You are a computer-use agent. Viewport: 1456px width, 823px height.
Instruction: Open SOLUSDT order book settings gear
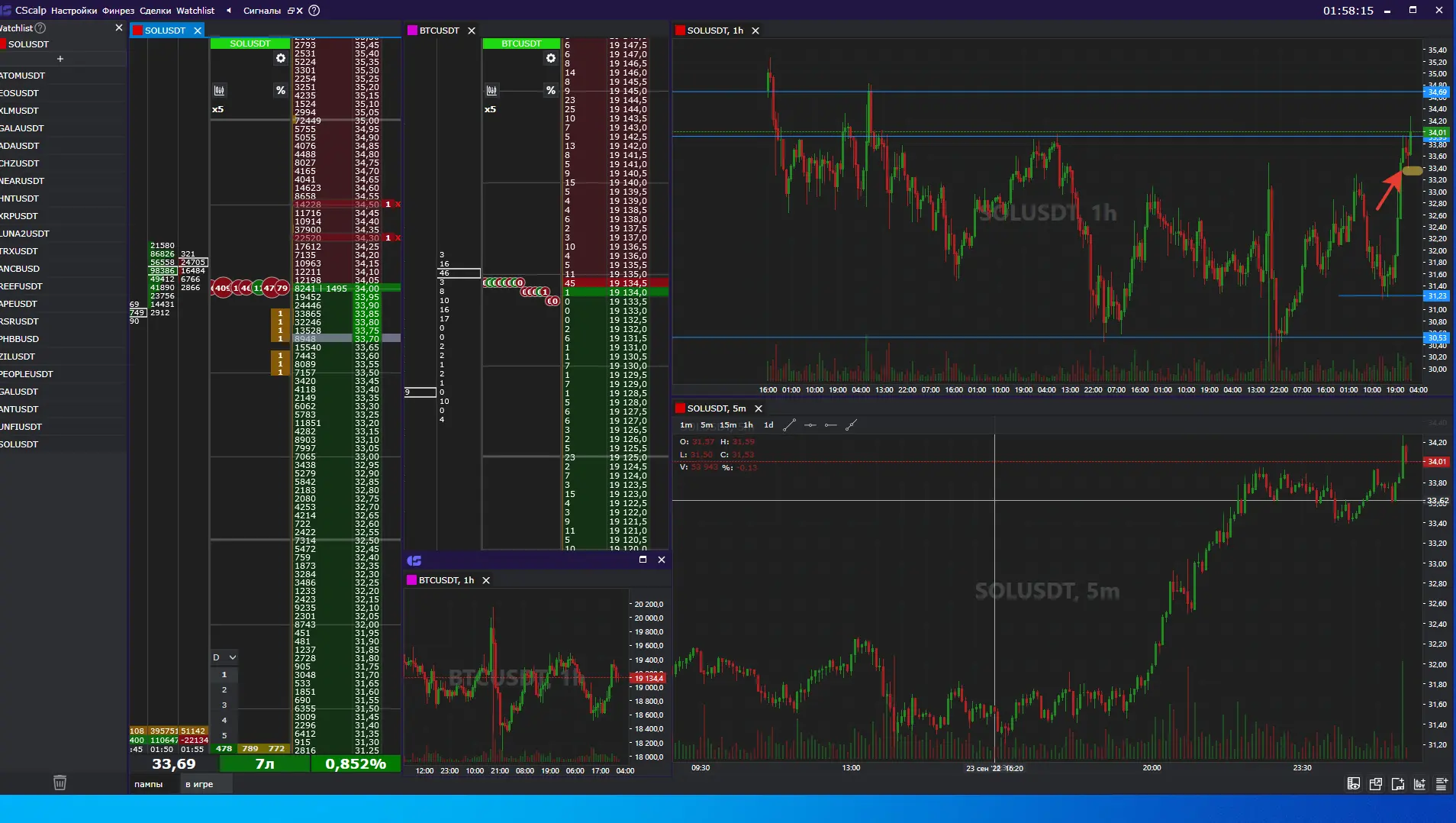pyautogui.click(x=281, y=58)
